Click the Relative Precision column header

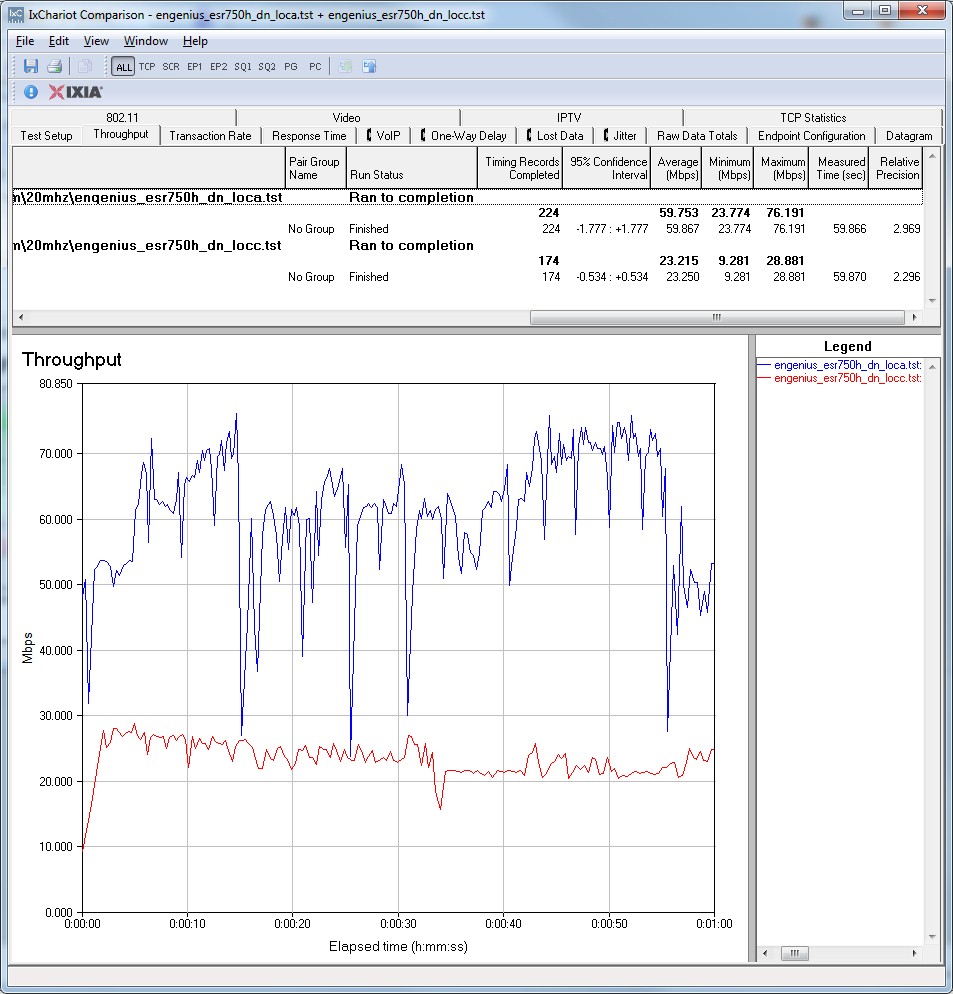tap(897, 168)
